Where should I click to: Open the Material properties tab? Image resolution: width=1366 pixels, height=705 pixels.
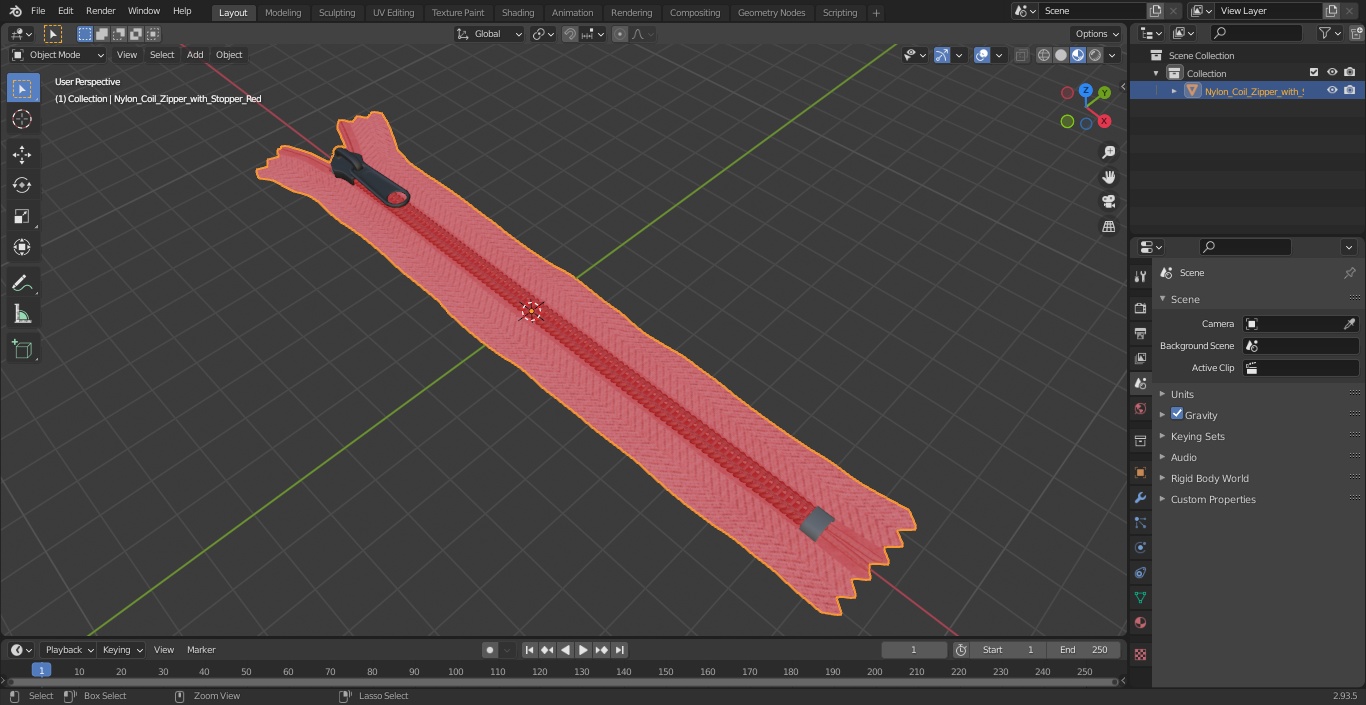pyautogui.click(x=1140, y=622)
